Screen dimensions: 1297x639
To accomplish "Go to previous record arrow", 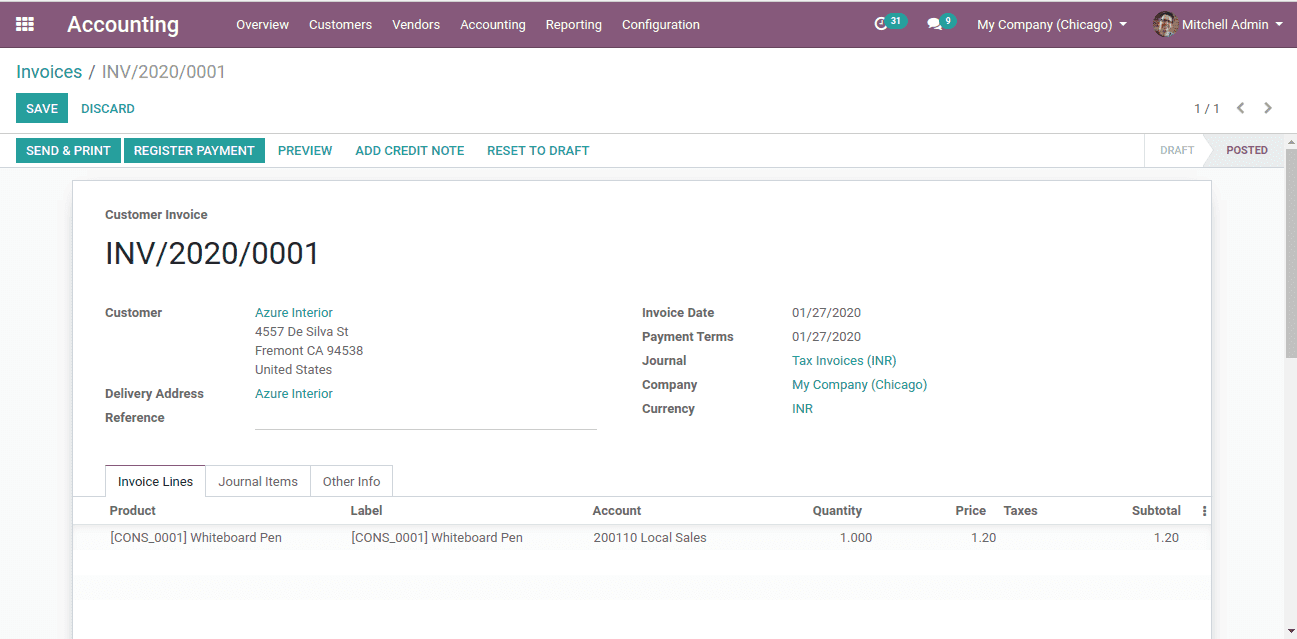I will [1240, 108].
